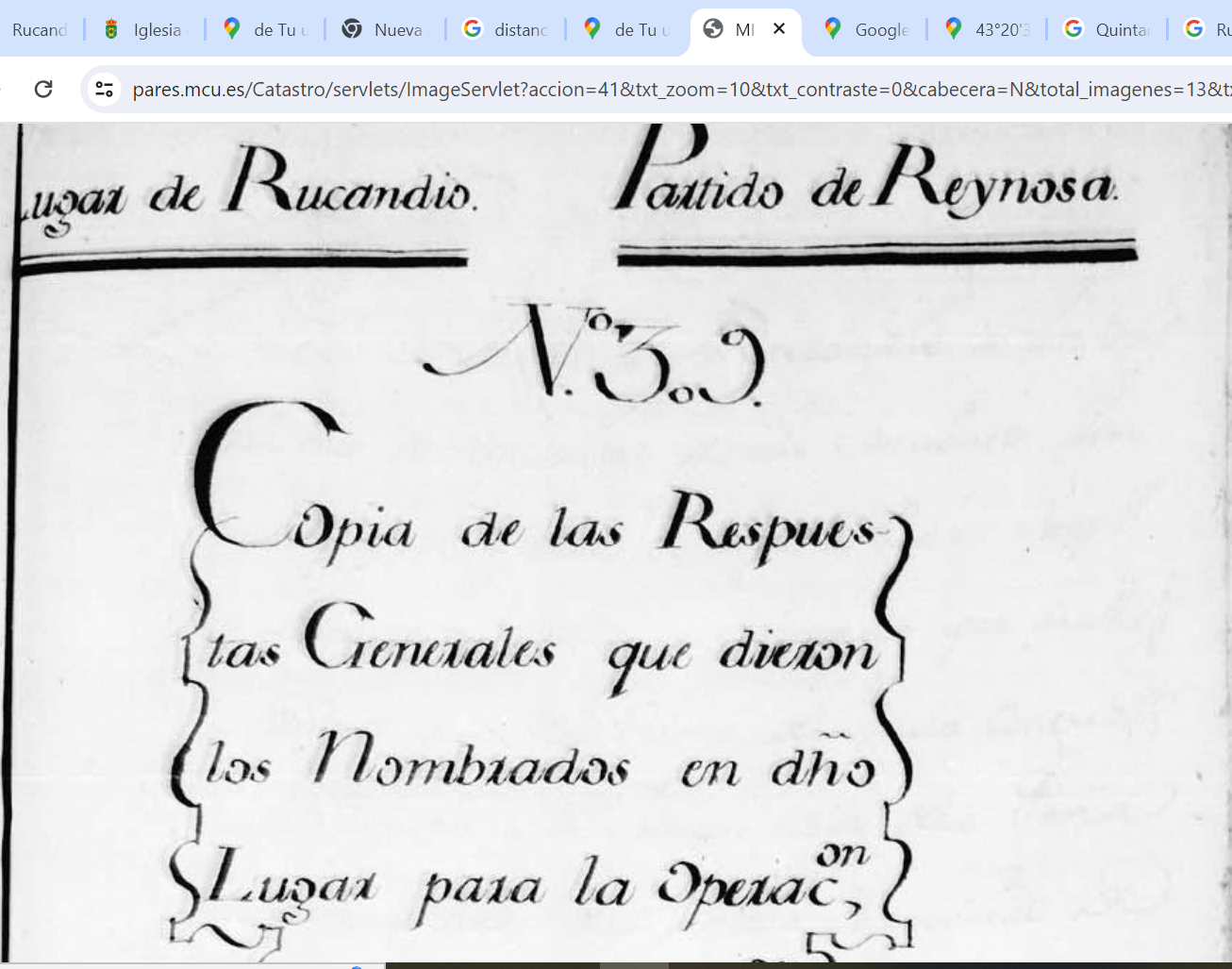1232x969 pixels.
Task: Click the address bar to edit the URL
Action: (566, 88)
